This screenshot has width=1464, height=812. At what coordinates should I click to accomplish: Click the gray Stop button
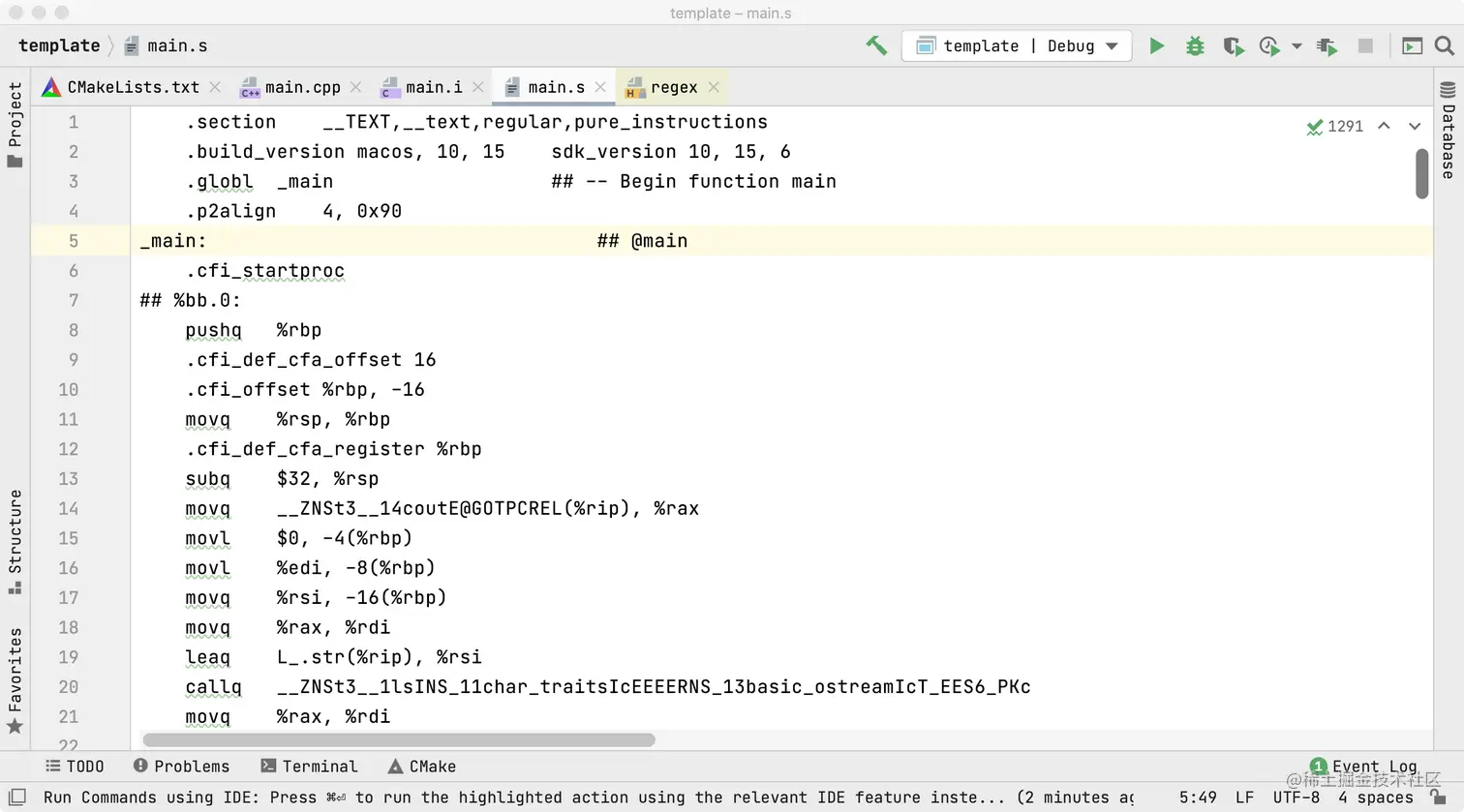[1365, 45]
